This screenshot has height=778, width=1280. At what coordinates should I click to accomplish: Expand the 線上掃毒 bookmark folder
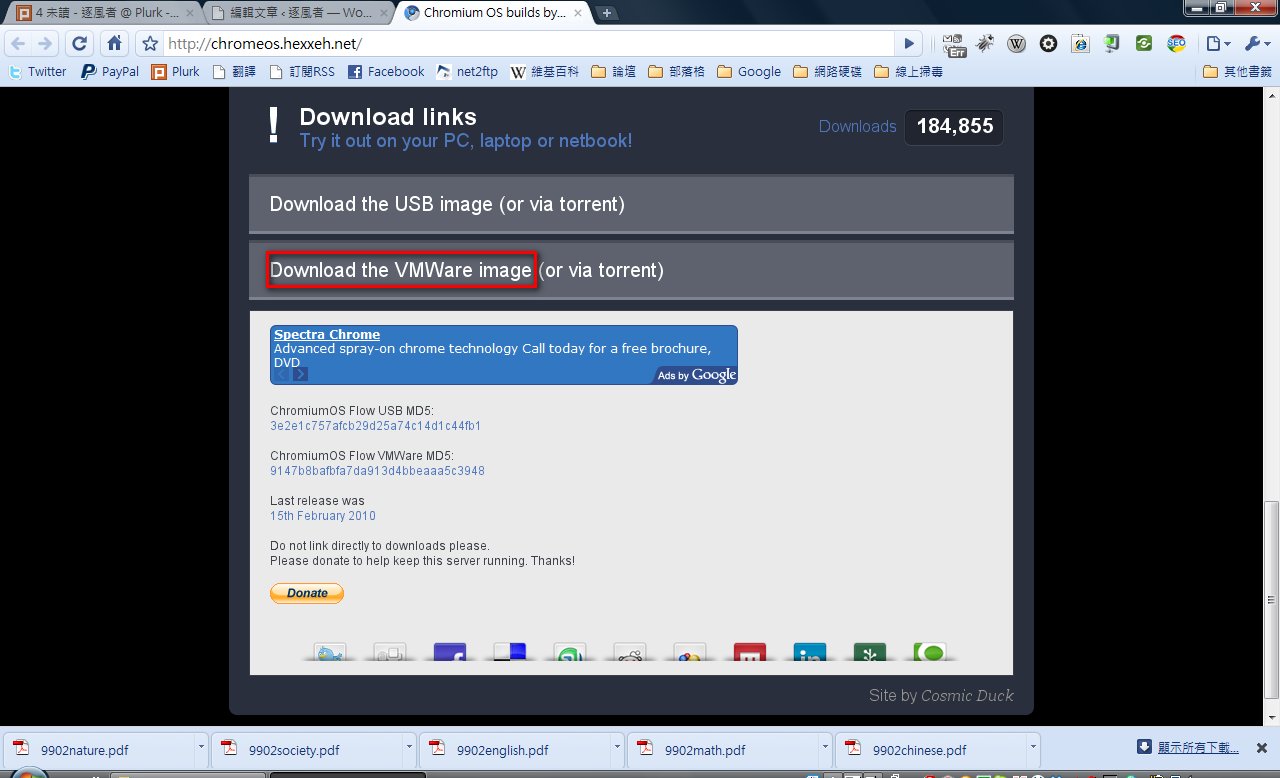[x=908, y=72]
